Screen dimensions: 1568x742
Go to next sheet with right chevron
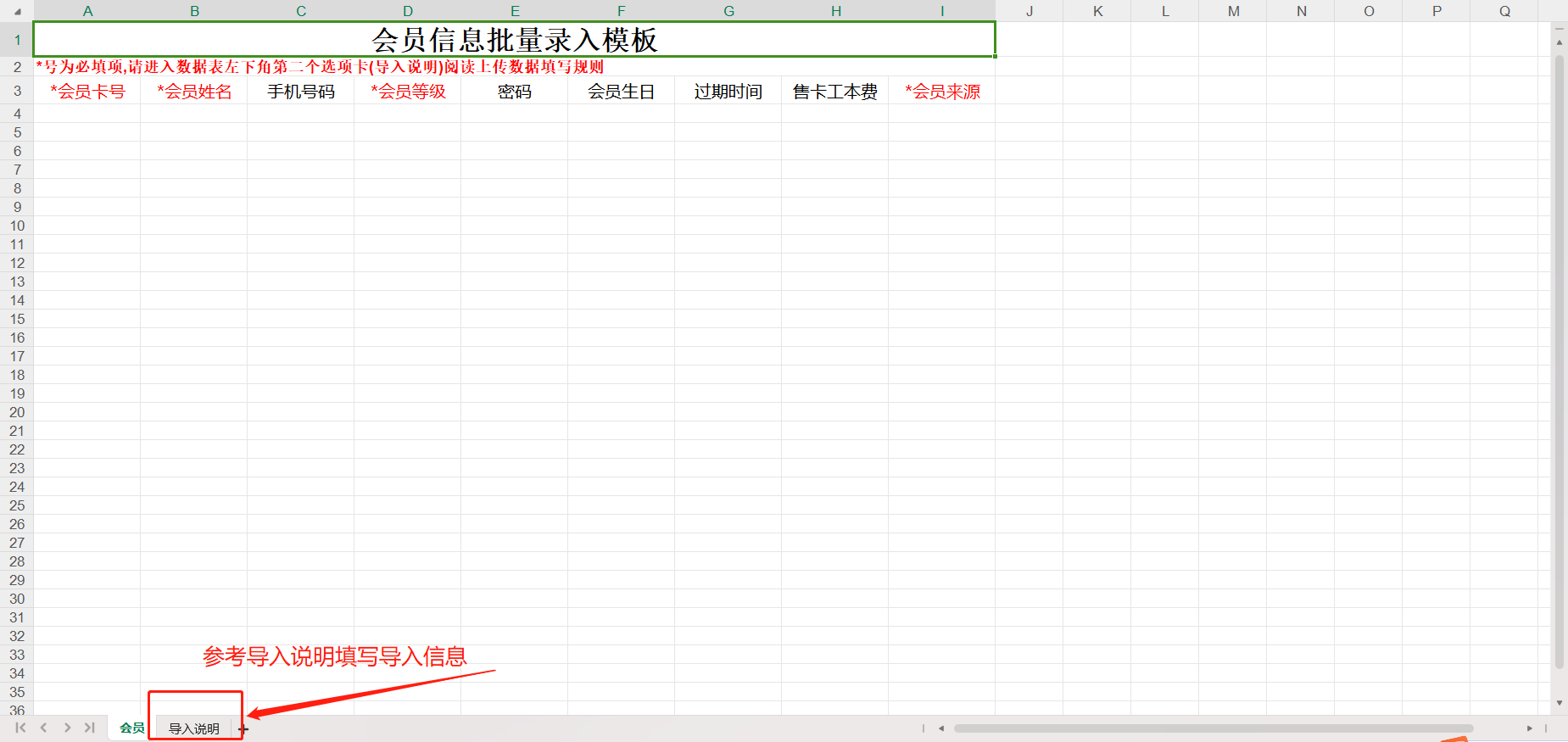[x=67, y=728]
